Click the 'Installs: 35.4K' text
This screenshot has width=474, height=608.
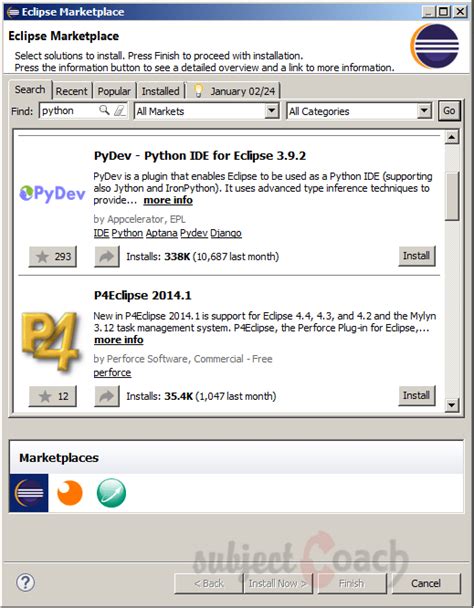tap(159, 396)
